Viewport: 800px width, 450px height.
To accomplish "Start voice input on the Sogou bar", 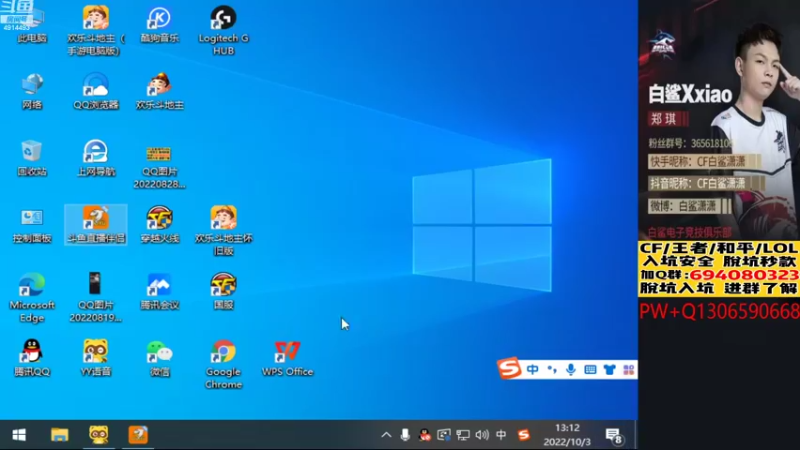I will (571, 369).
